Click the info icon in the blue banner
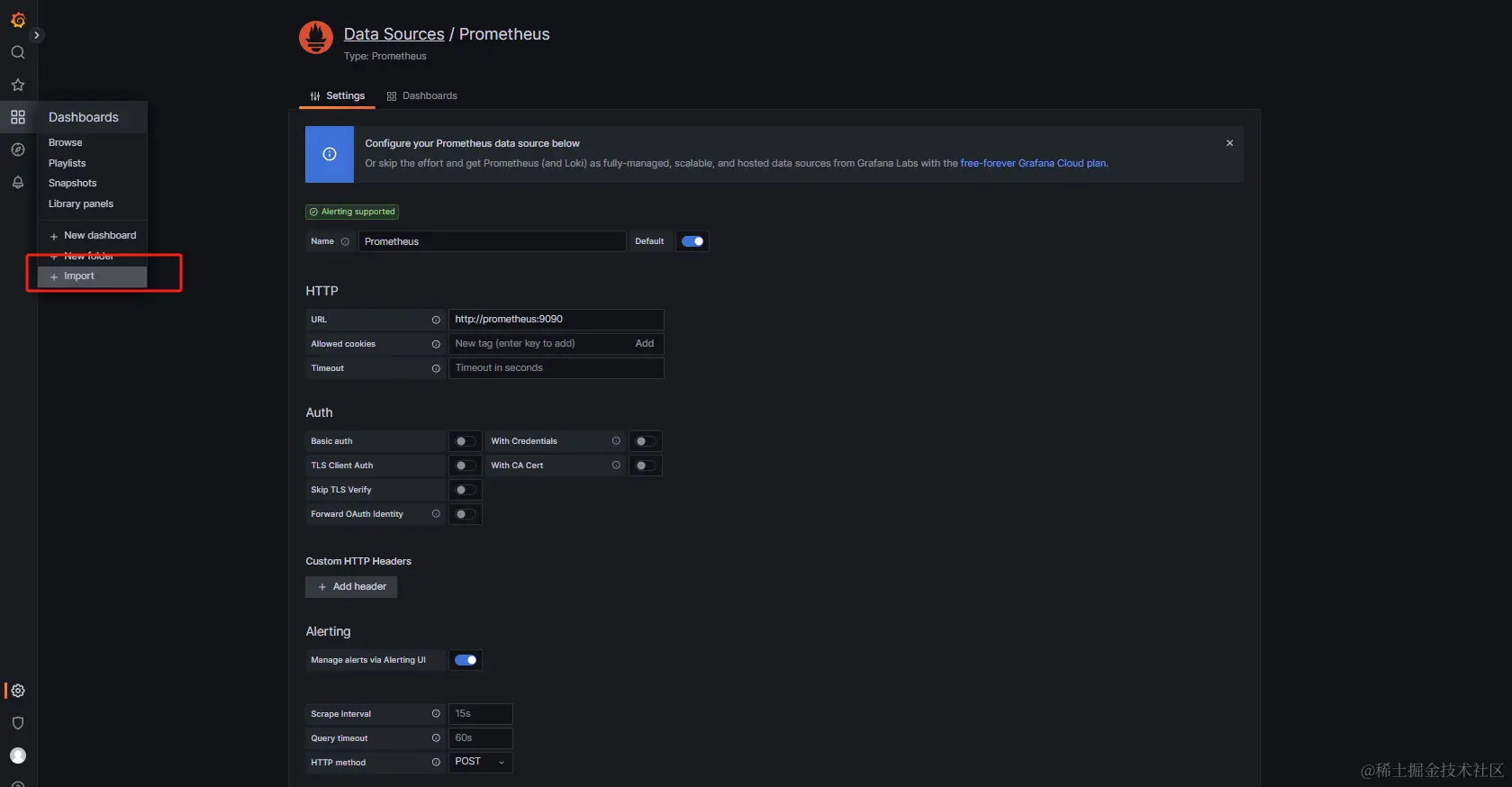 [330, 154]
